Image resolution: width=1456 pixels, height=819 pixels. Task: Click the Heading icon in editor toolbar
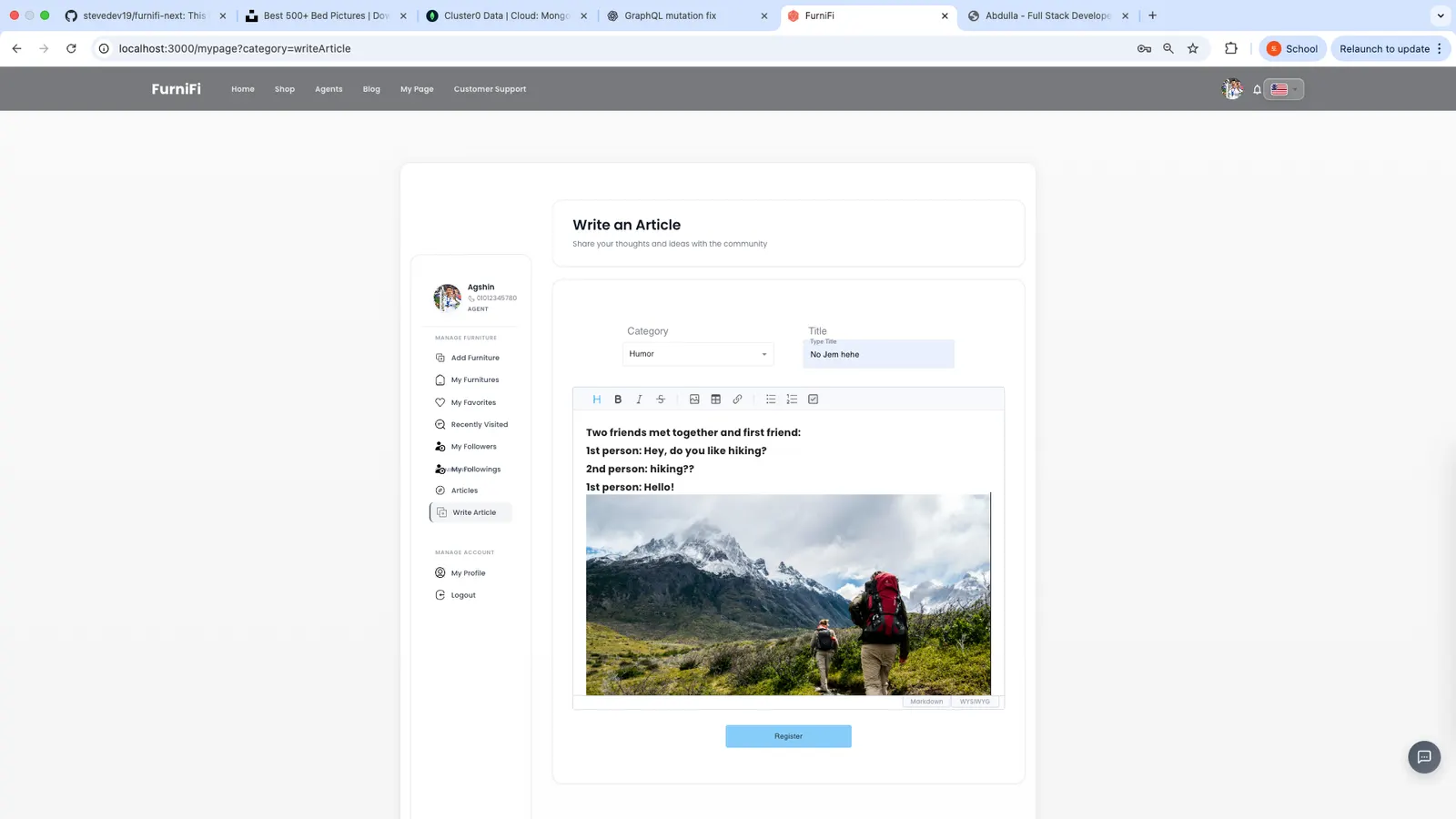pos(597,399)
